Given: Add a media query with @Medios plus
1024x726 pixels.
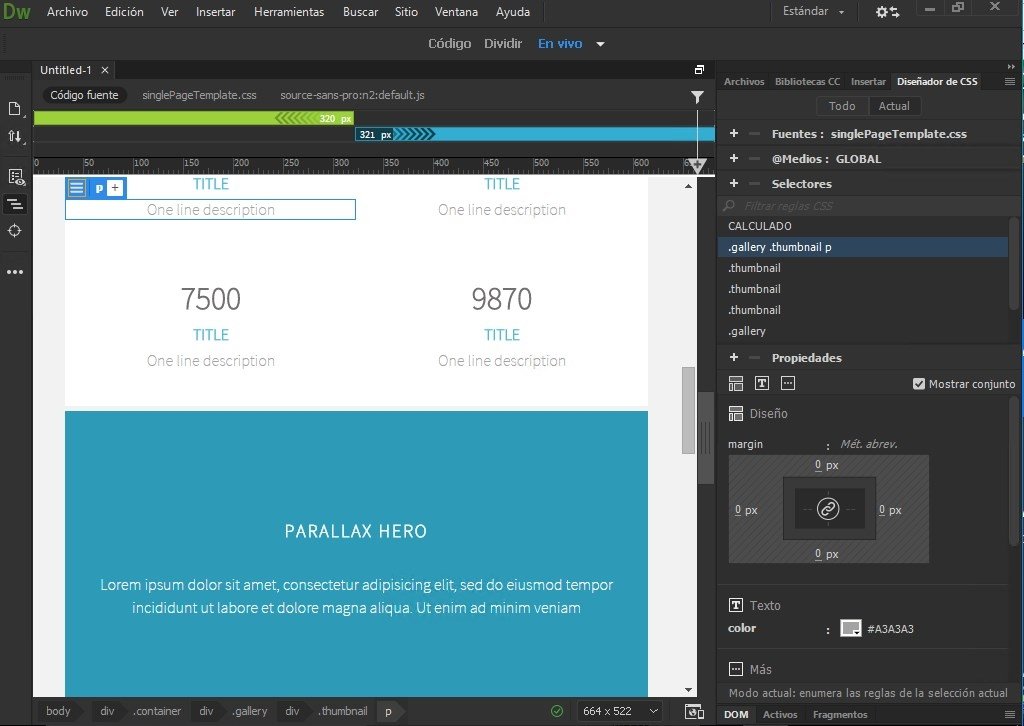Looking at the screenshot, I should coord(734,158).
